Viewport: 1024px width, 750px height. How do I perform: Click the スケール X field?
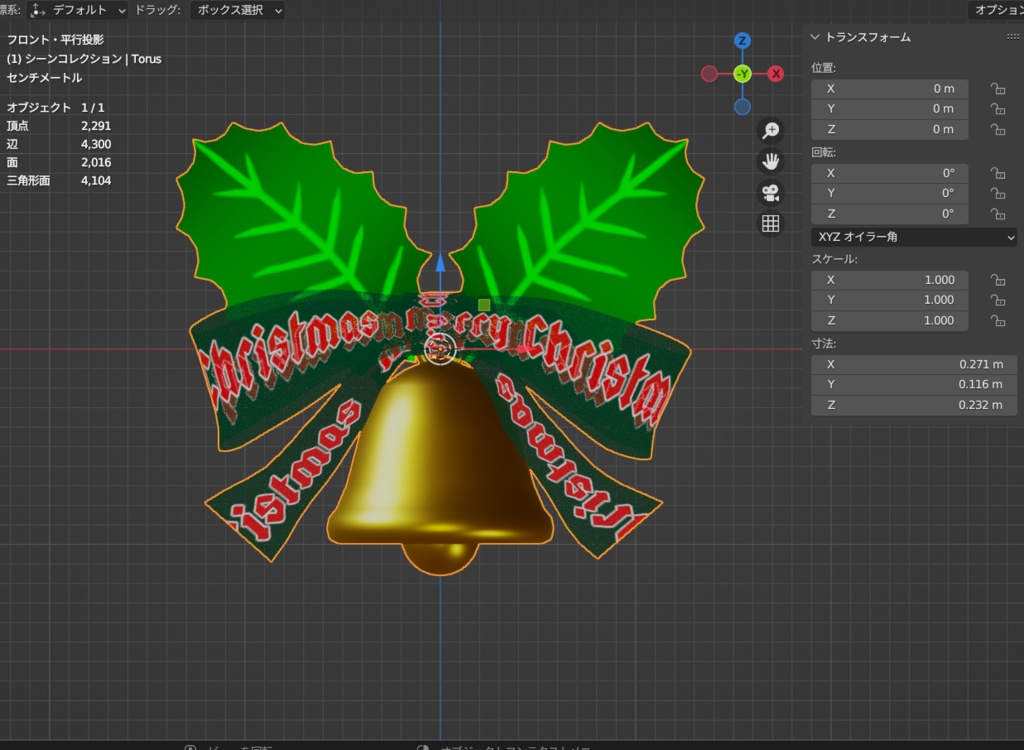[x=889, y=280]
